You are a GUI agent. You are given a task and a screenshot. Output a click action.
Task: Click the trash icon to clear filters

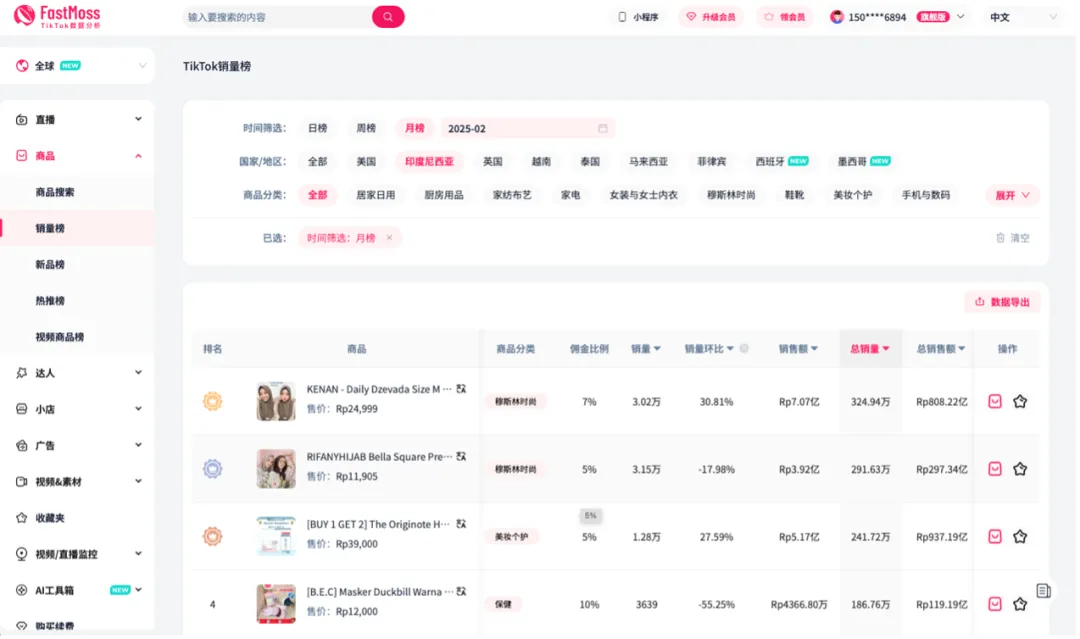click(x=1002, y=238)
